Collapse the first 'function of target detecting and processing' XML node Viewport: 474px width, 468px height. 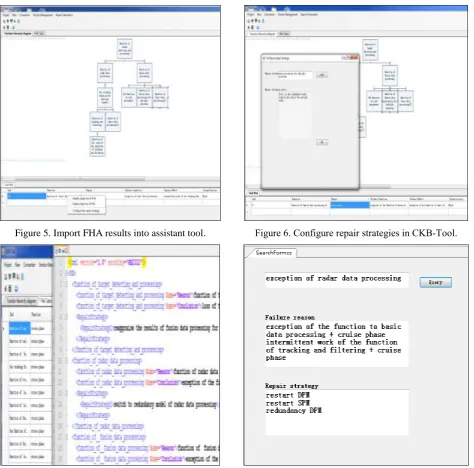pos(66,284)
